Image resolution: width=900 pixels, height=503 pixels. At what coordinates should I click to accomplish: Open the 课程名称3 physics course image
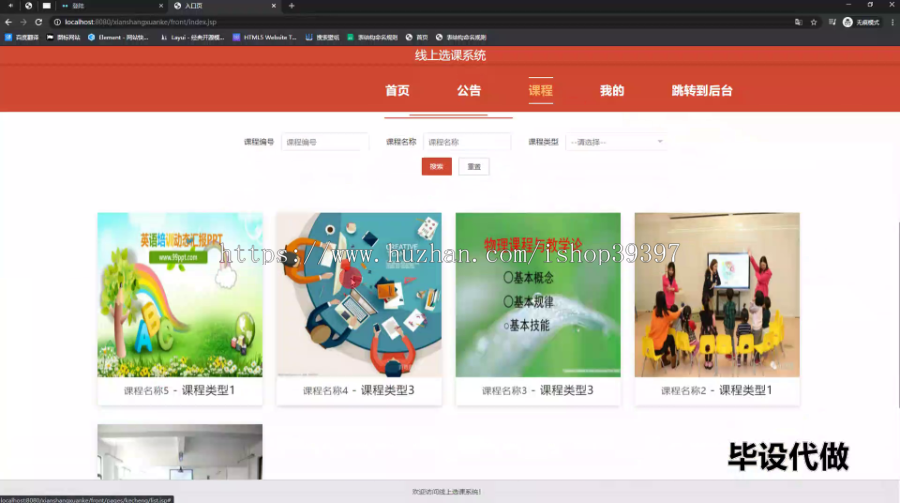point(538,295)
